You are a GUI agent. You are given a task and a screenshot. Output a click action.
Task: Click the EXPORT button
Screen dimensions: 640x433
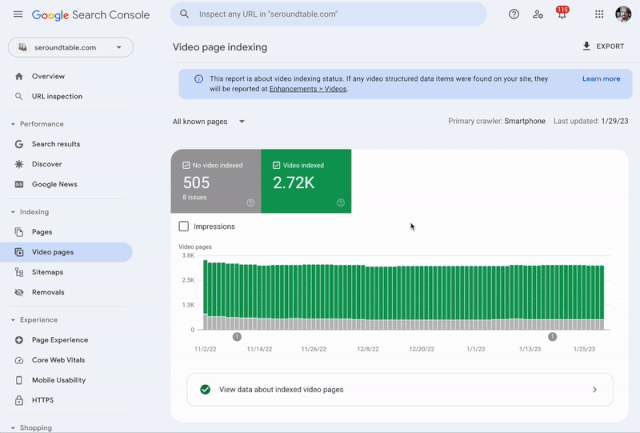tap(603, 47)
